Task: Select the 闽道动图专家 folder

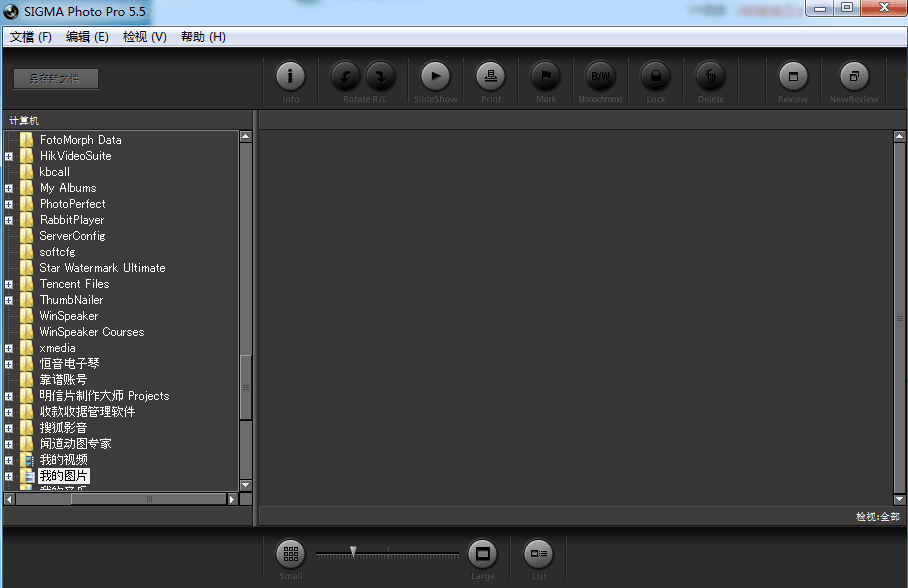Action: click(75, 444)
